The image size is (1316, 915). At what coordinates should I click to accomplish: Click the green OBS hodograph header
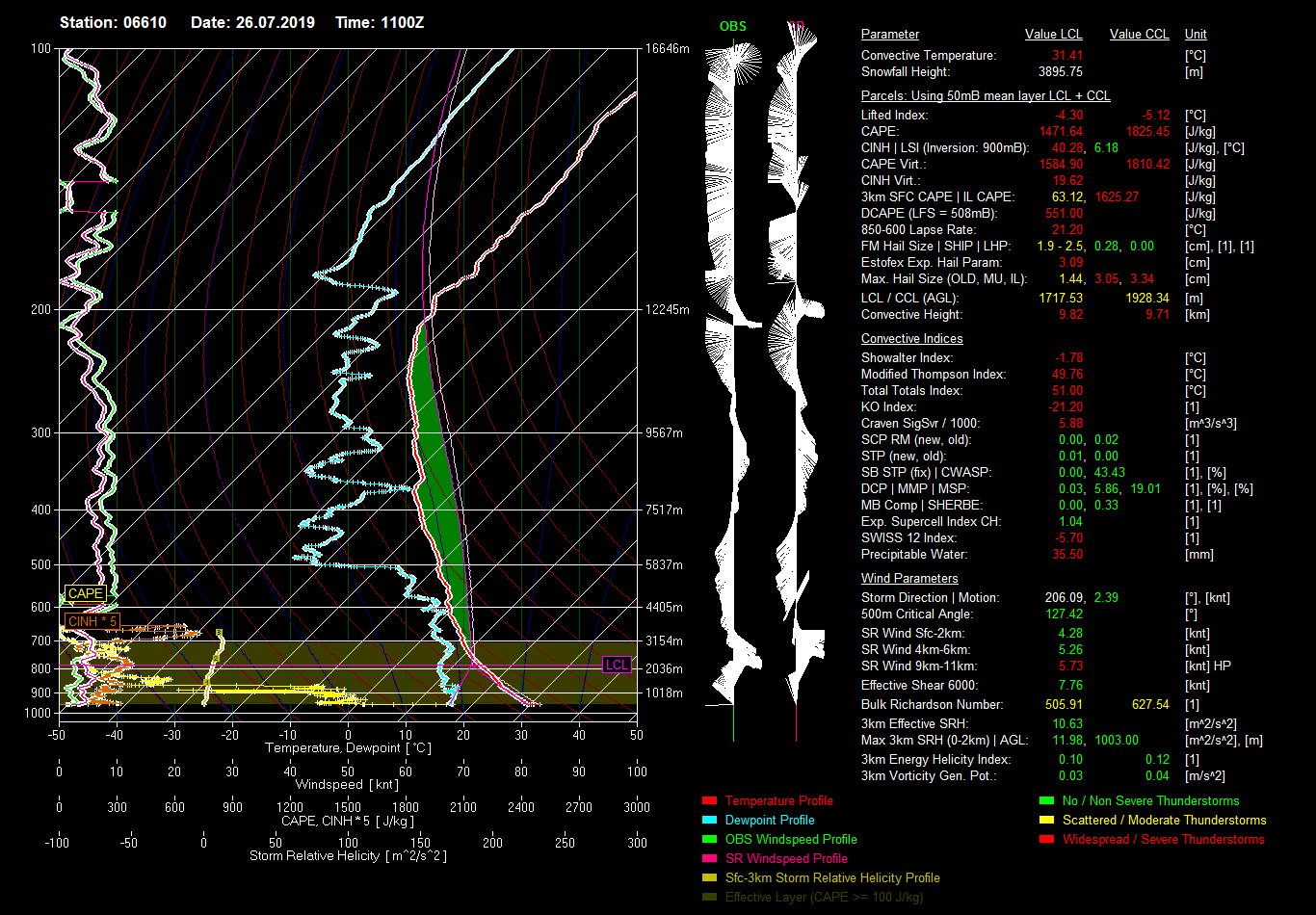click(732, 26)
